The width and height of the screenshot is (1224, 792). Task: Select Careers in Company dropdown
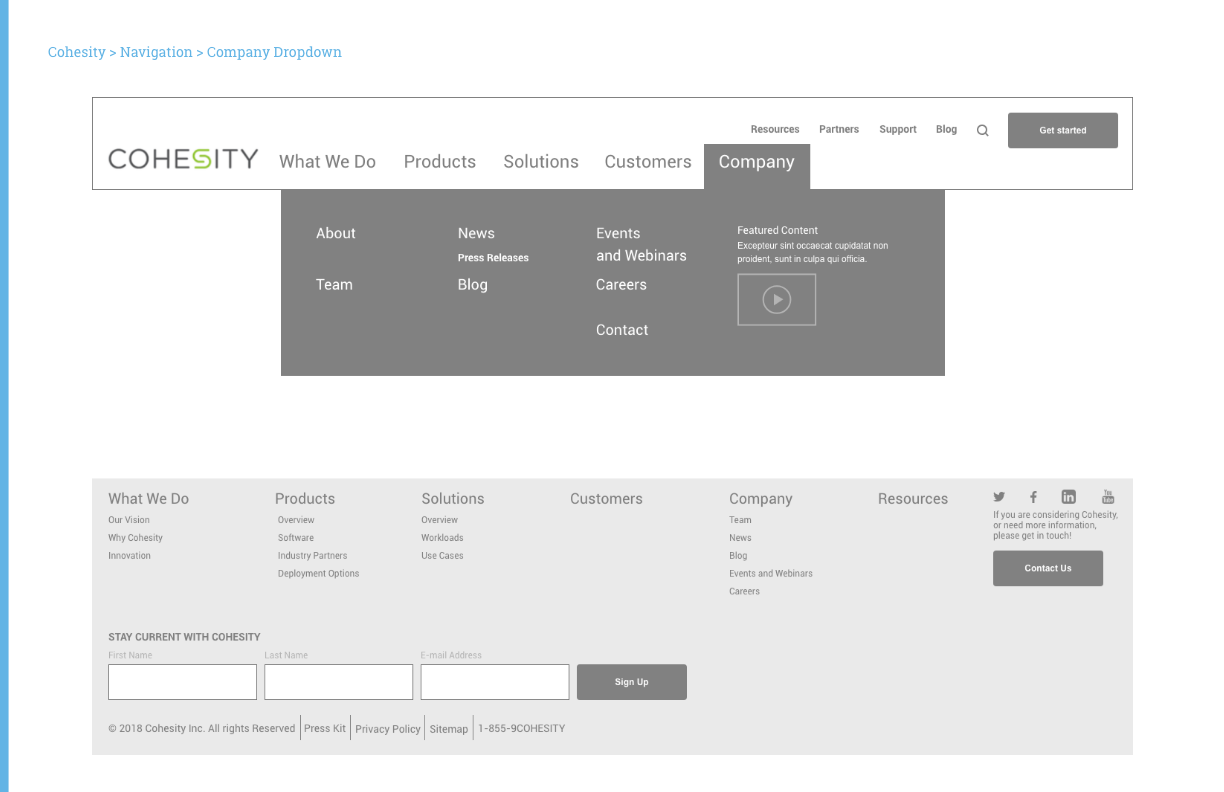(621, 285)
